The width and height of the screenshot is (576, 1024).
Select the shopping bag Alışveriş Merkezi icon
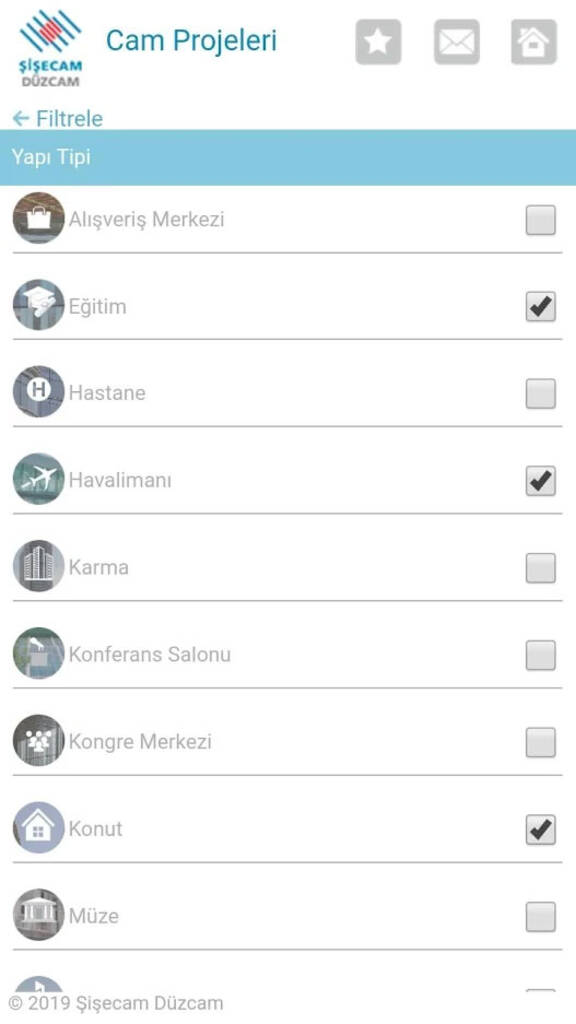pyautogui.click(x=39, y=218)
